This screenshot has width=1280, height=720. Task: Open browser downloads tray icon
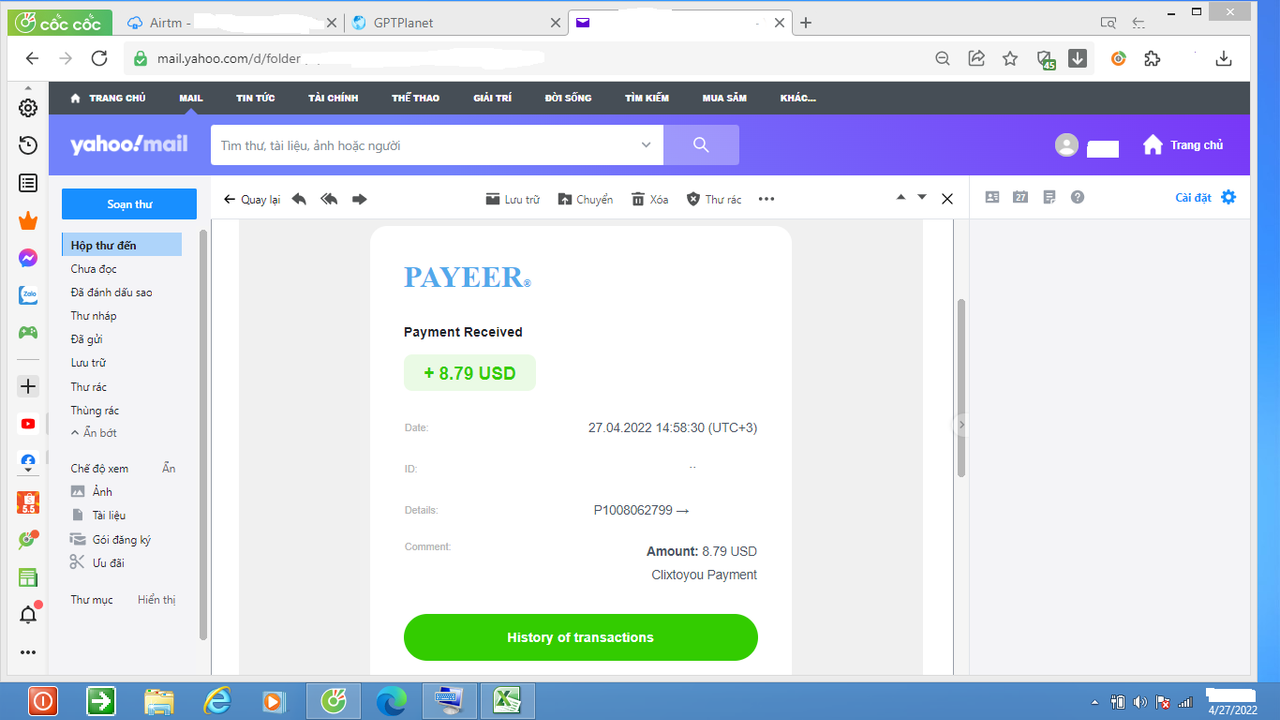click(x=1223, y=59)
